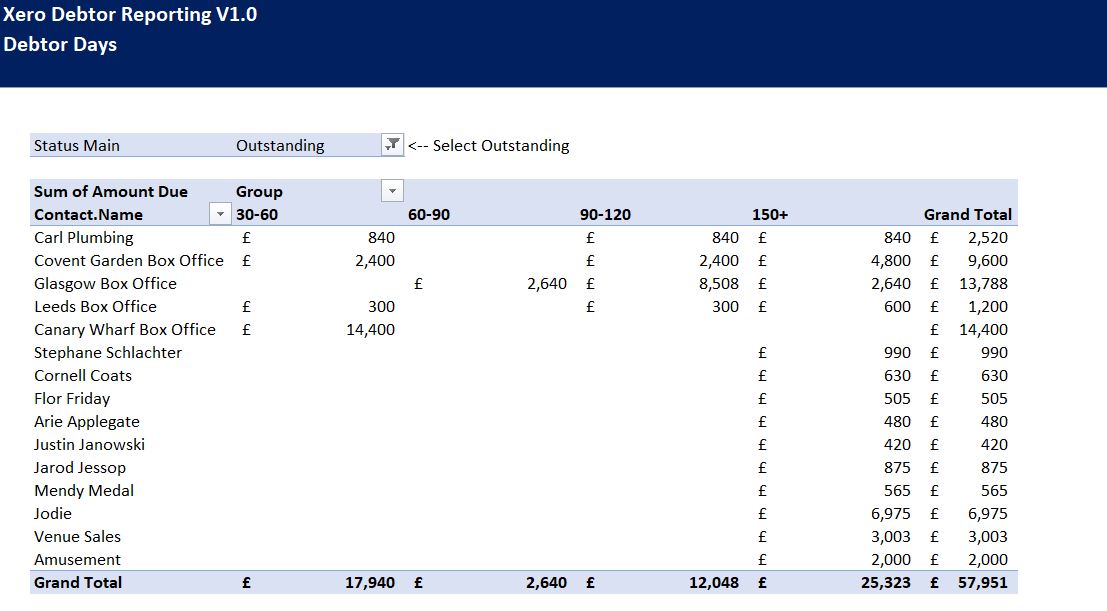Select the 90-120 column header

click(x=605, y=214)
